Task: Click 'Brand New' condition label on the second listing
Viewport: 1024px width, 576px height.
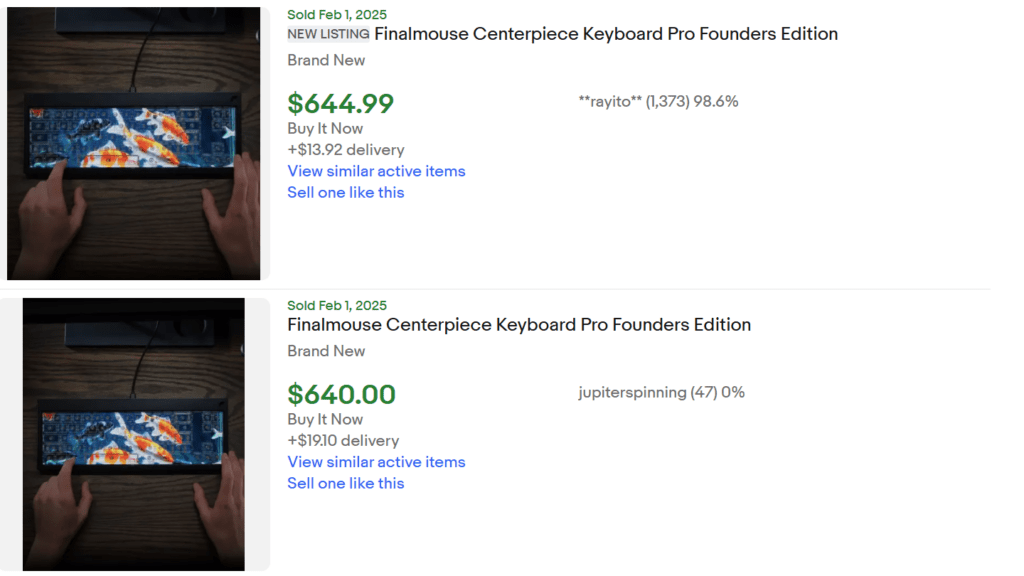Action: pyautogui.click(x=326, y=351)
